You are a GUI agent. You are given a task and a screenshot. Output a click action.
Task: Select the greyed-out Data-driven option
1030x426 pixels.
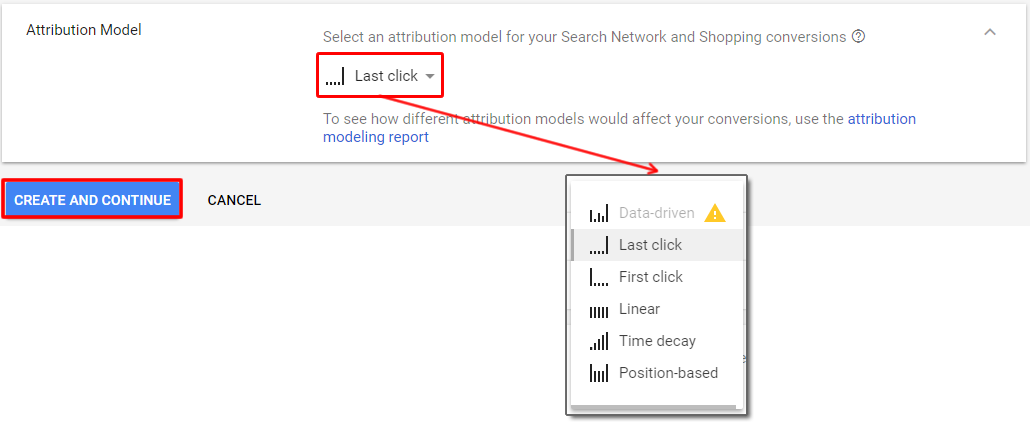pos(658,213)
